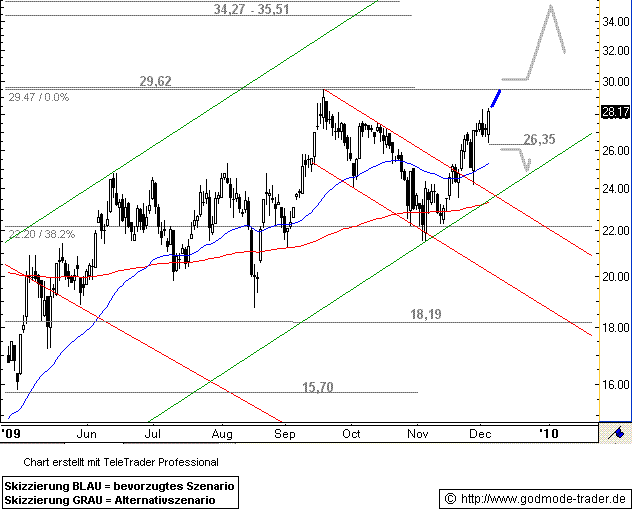The width and height of the screenshot is (634, 522).
Task: Open the godmode-trader.de website link
Action: (534, 498)
